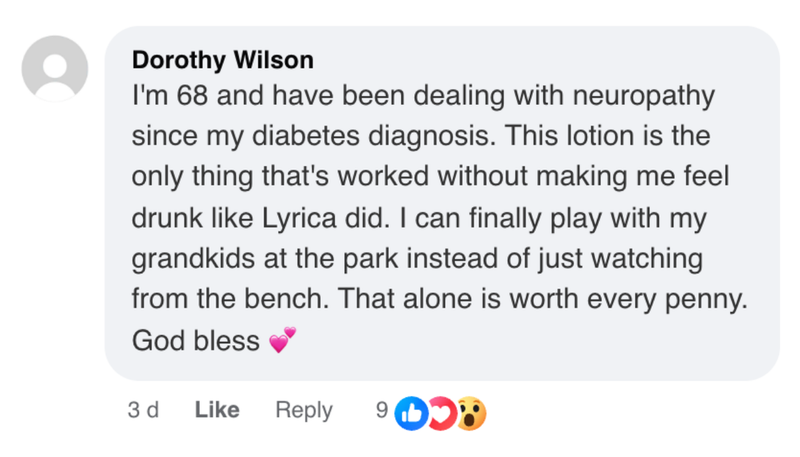Viewport: 800px width, 457px height.
Task: Click the reaction count number 9
Action: pyautogui.click(x=381, y=410)
